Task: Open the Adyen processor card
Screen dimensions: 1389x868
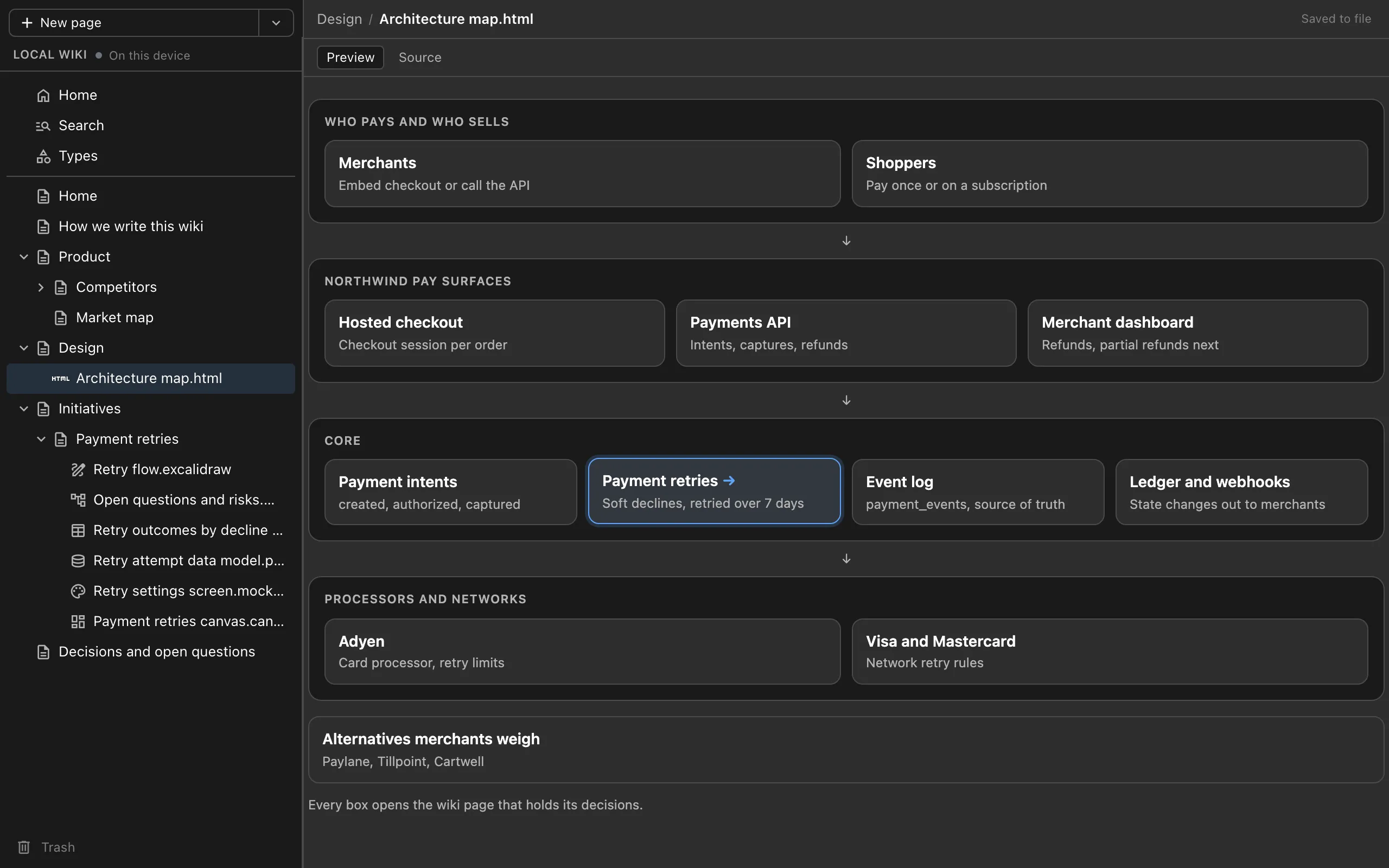Action: 582,652
